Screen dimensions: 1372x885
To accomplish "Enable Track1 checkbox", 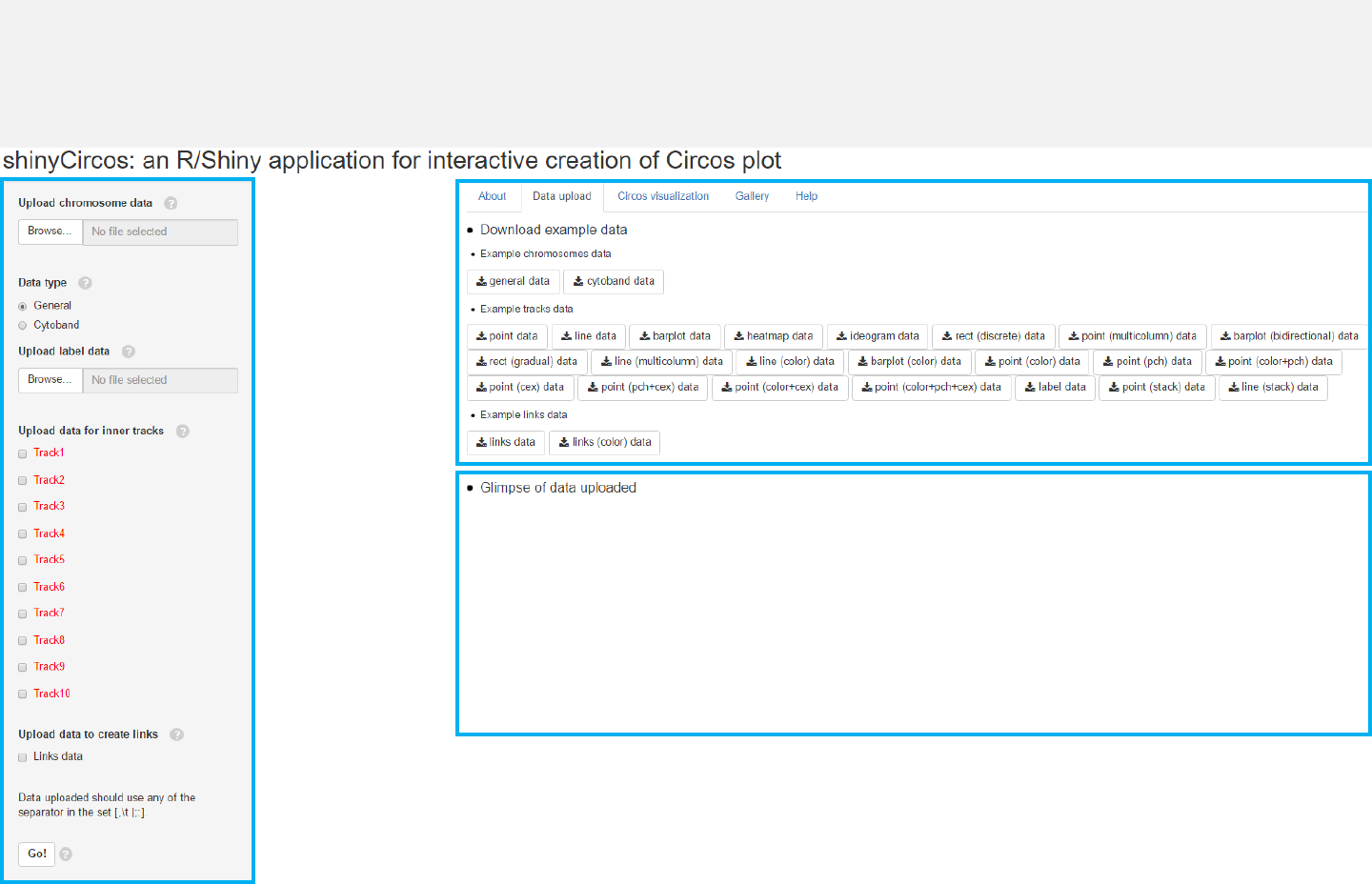I will pos(23,454).
